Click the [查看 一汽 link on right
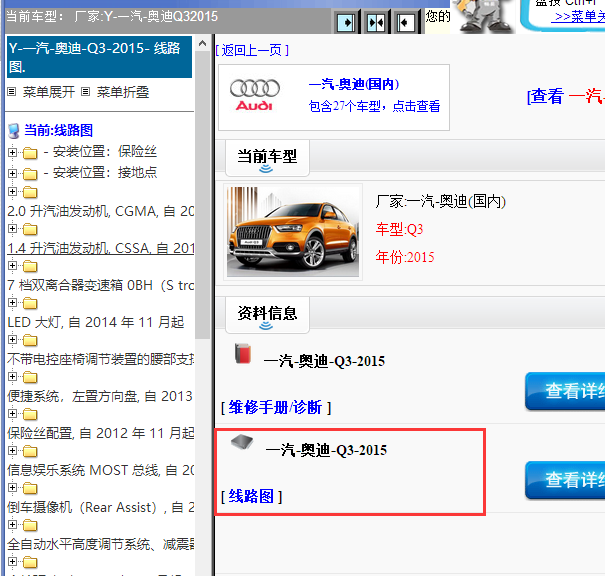This screenshot has width=605, height=576. coord(566,96)
